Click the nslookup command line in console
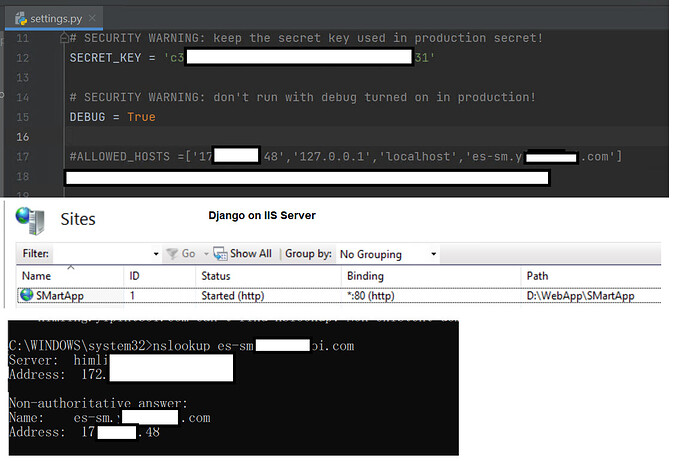 (181, 346)
